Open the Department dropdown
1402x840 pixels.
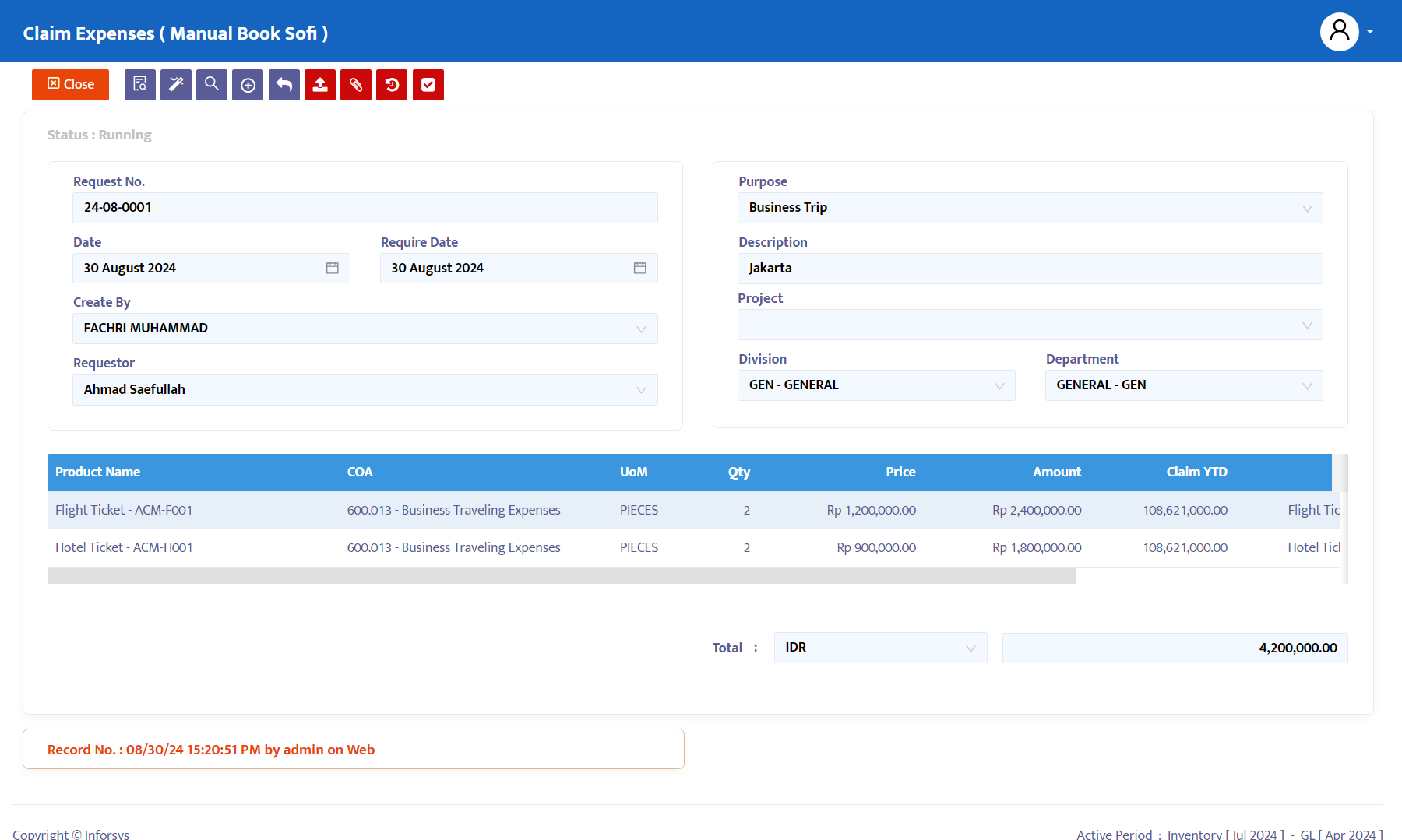click(x=1184, y=385)
